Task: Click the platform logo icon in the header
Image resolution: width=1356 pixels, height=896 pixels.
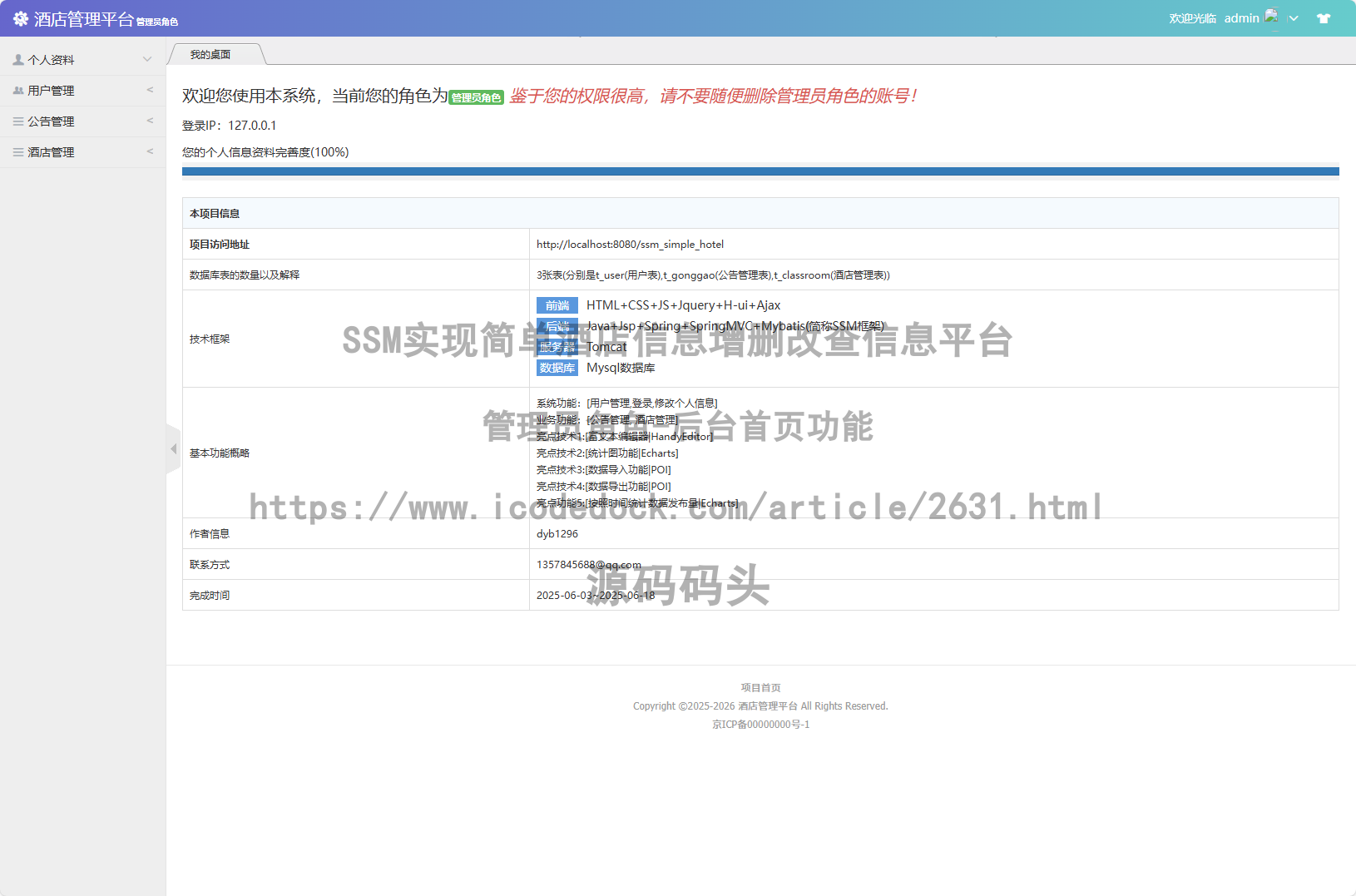Action: coord(21,18)
